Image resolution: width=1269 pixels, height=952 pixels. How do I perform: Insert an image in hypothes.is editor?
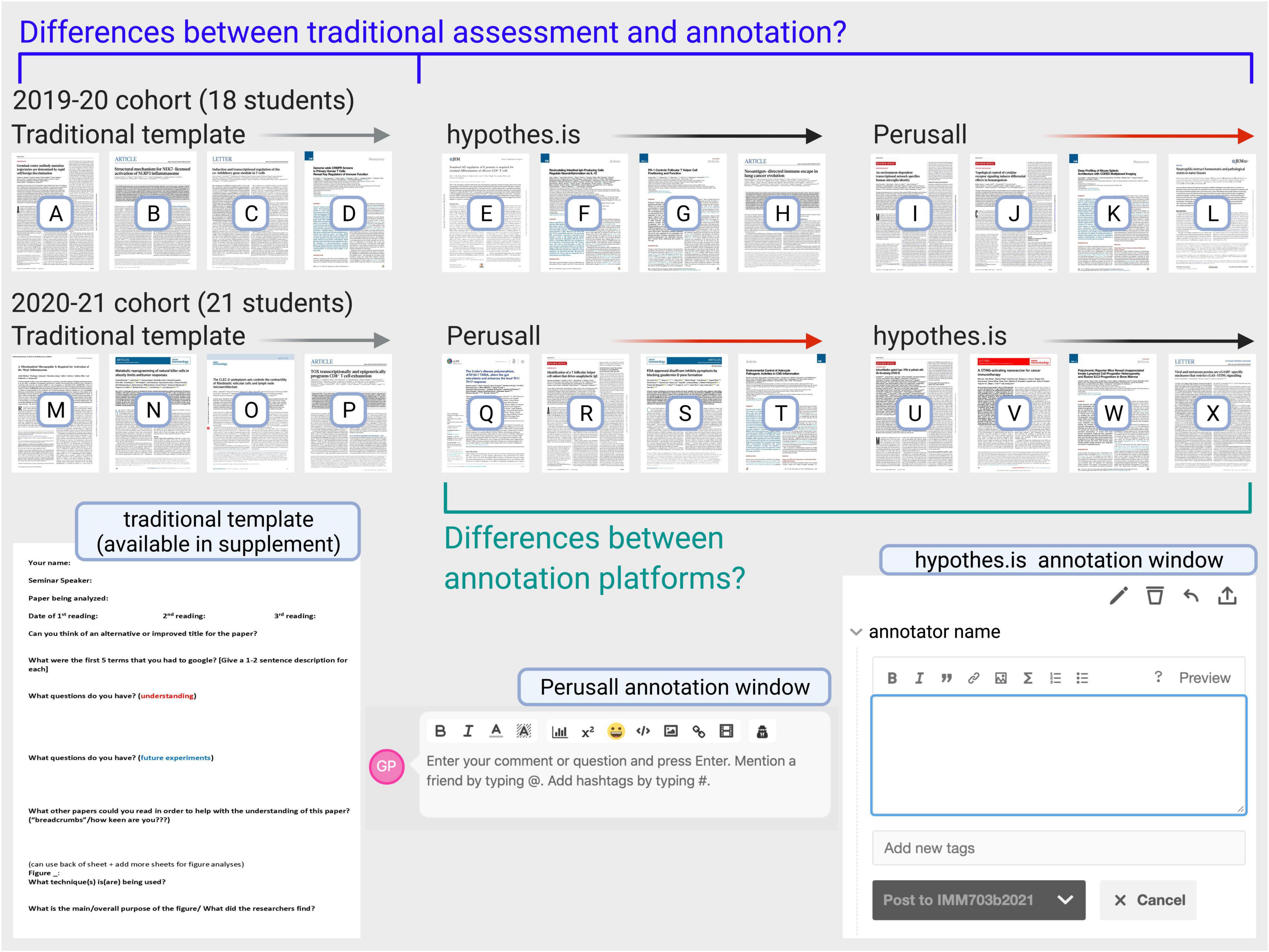[x=1000, y=678]
